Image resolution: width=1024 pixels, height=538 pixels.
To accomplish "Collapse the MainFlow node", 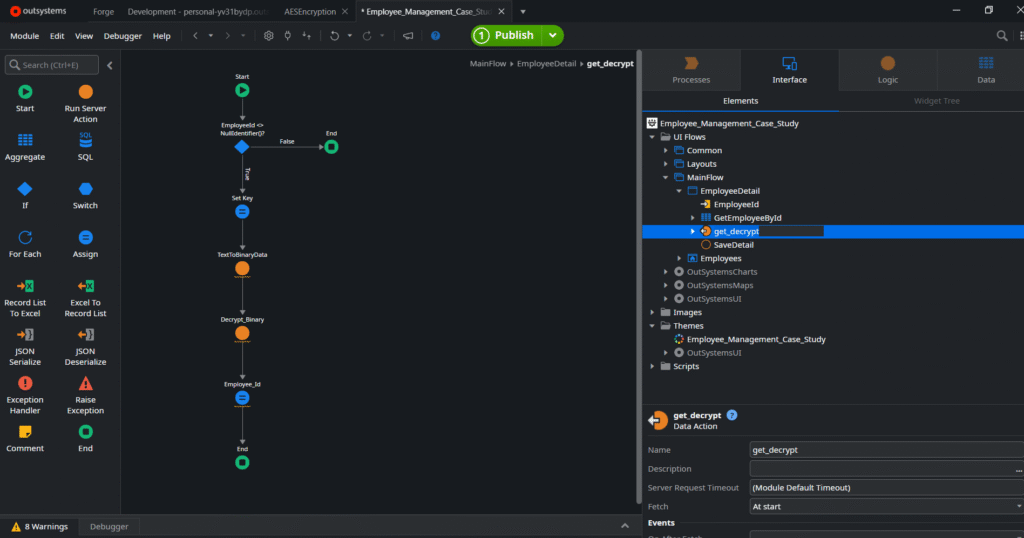I will click(665, 178).
